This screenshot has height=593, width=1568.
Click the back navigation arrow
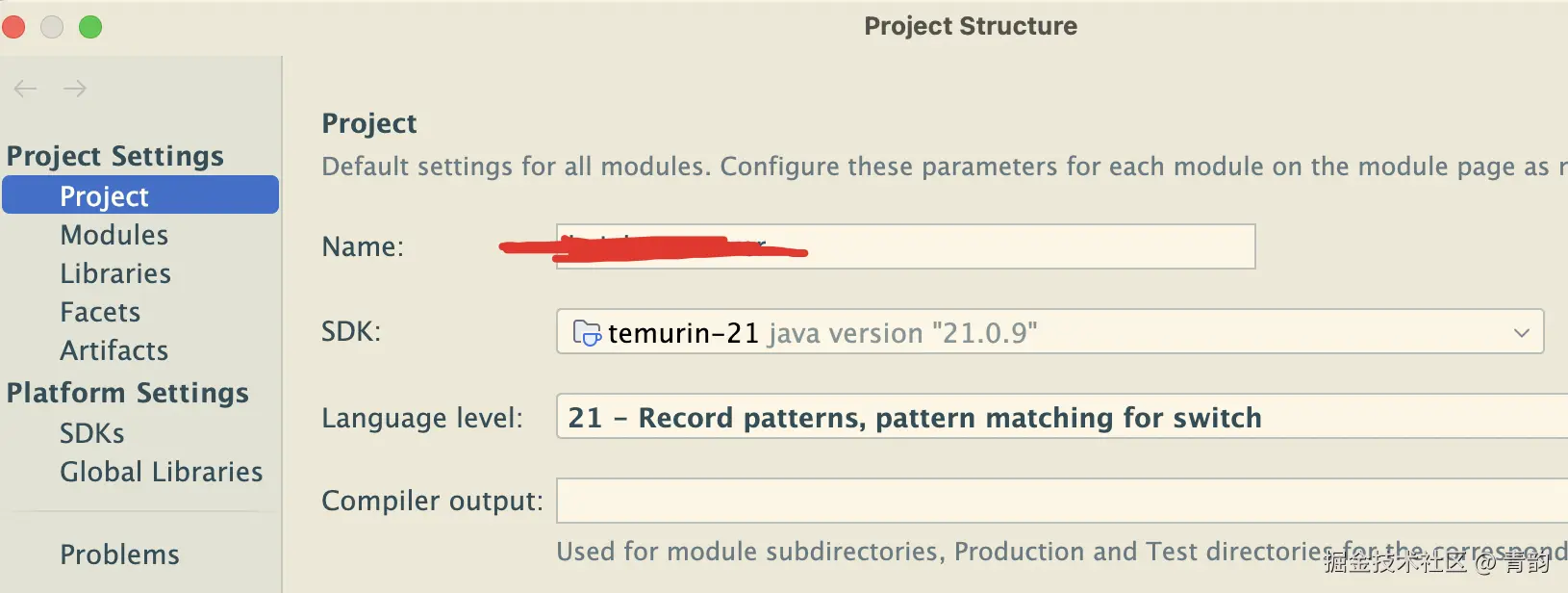click(x=25, y=90)
